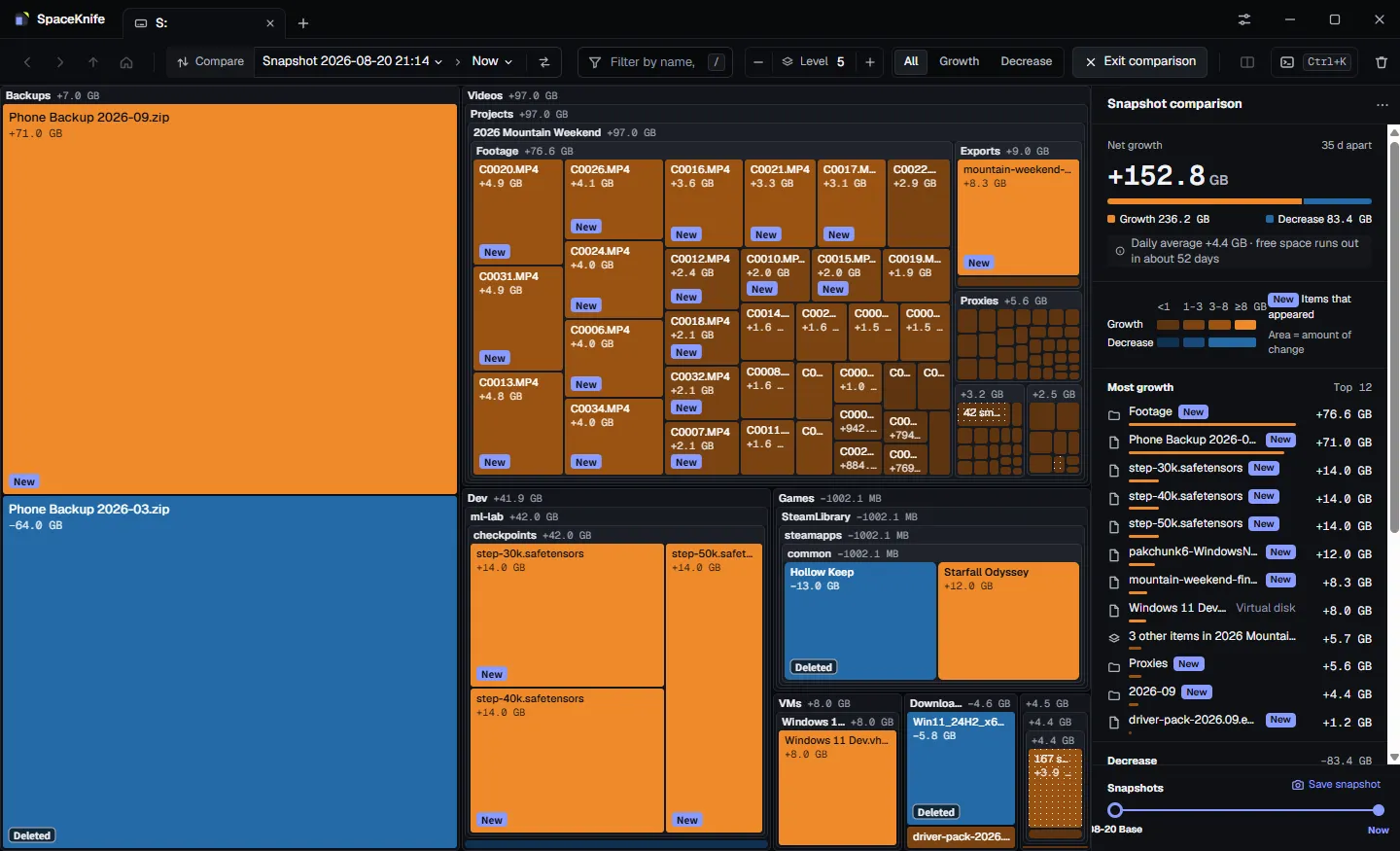This screenshot has height=851, width=1400.
Task: Increase the treemap depth level
Action: pos(870,62)
